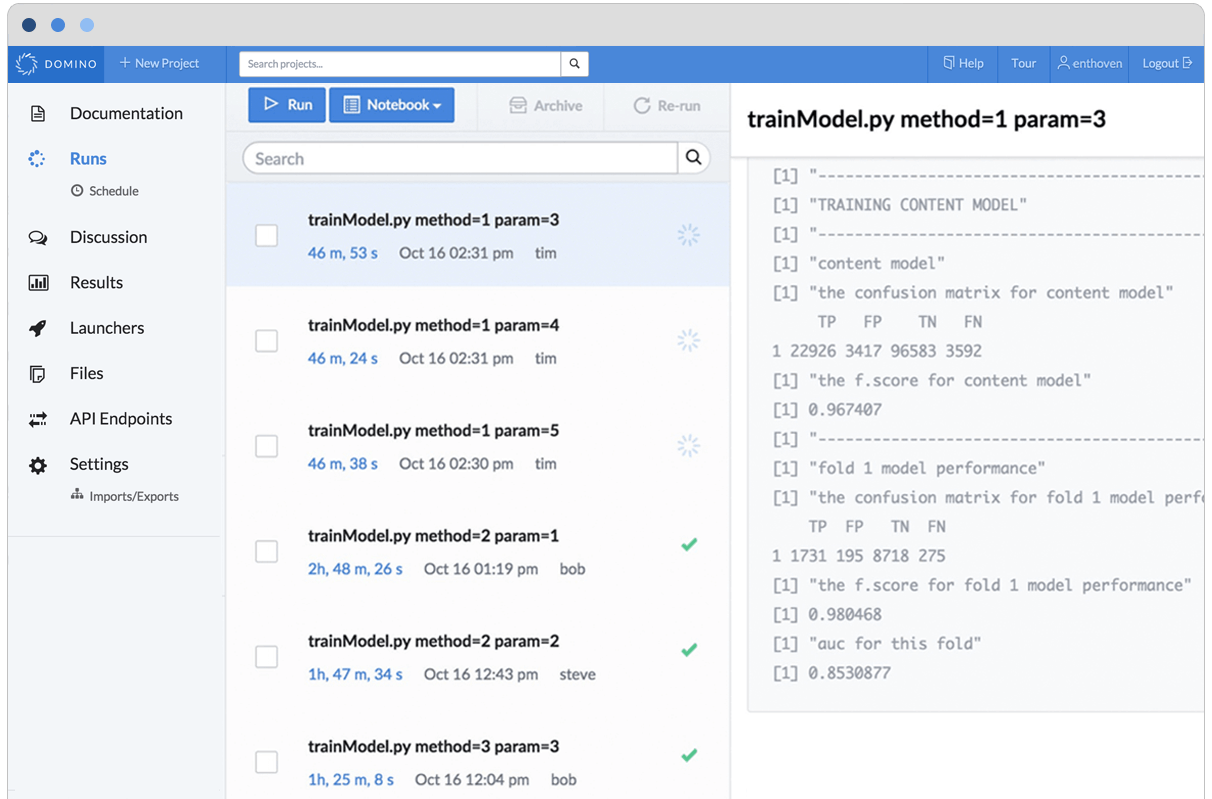The height and width of the screenshot is (799, 1212).
Task: Click the search projects magnifier button
Action: pos(574,64)
